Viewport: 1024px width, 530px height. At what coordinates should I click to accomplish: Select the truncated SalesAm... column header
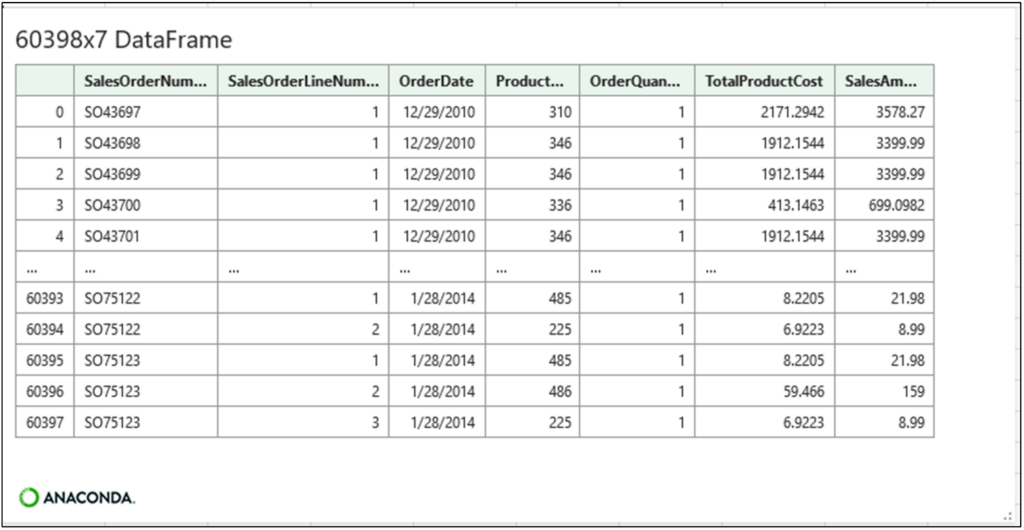coord(884,81)
